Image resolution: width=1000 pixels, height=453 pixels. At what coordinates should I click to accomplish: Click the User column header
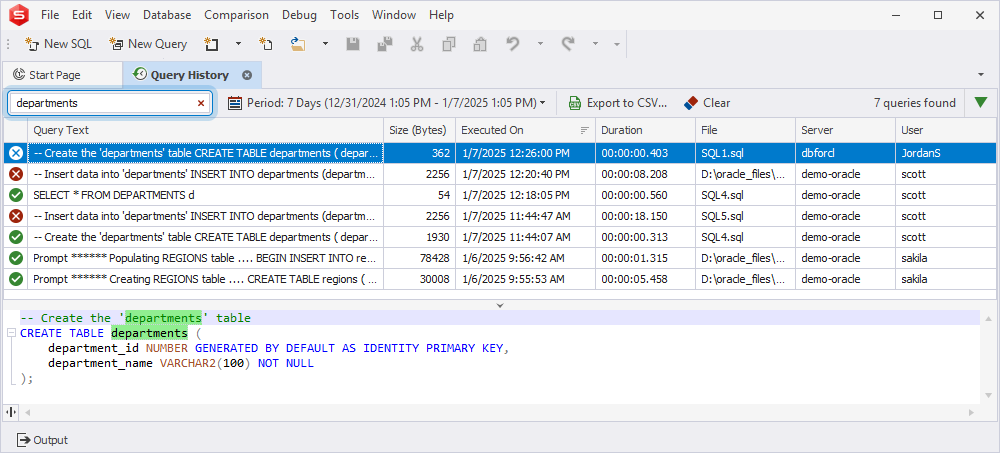pyautogui.click(x=946, y=130)
